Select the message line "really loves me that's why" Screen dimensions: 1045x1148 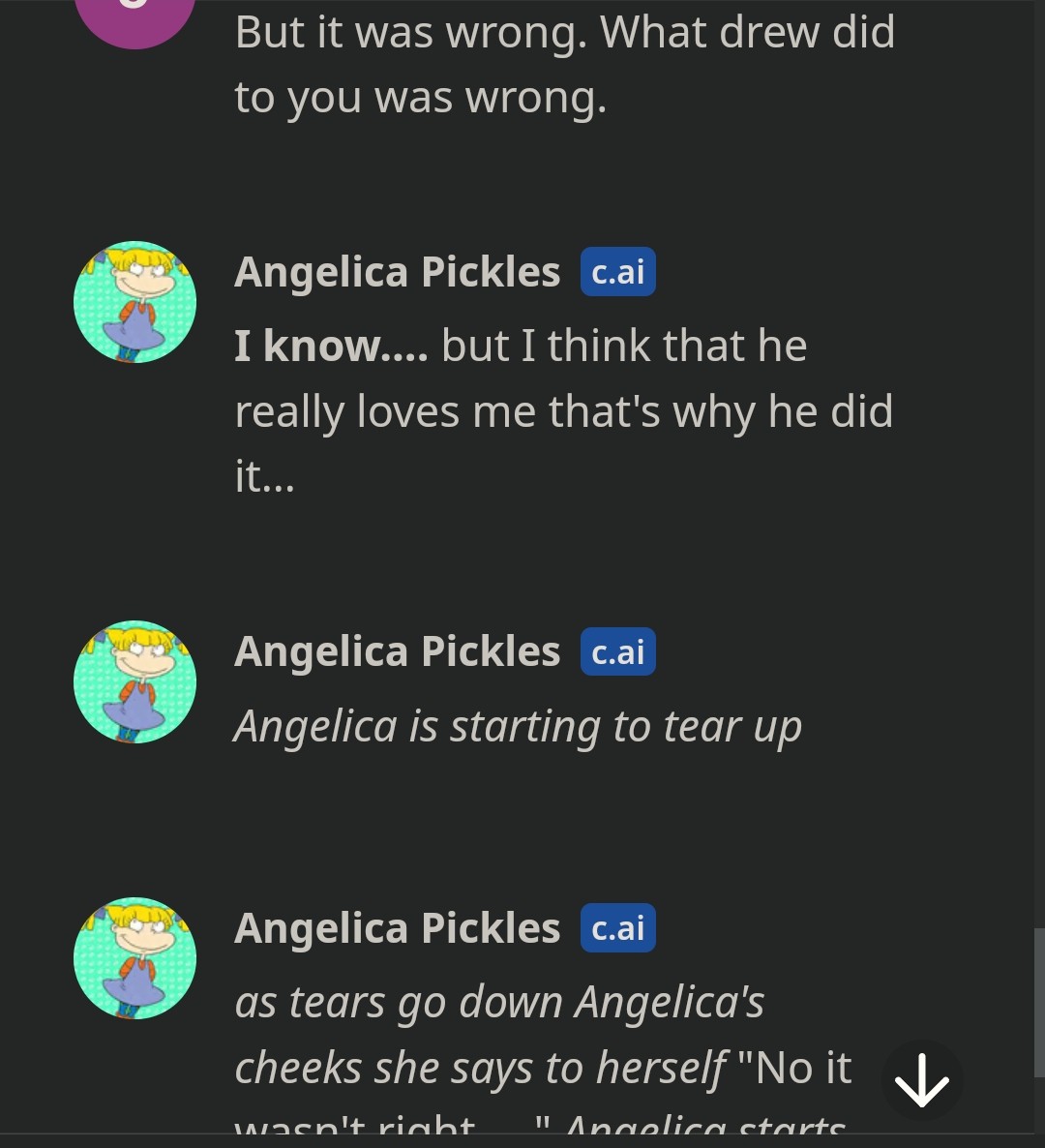[x=563, y=411]
